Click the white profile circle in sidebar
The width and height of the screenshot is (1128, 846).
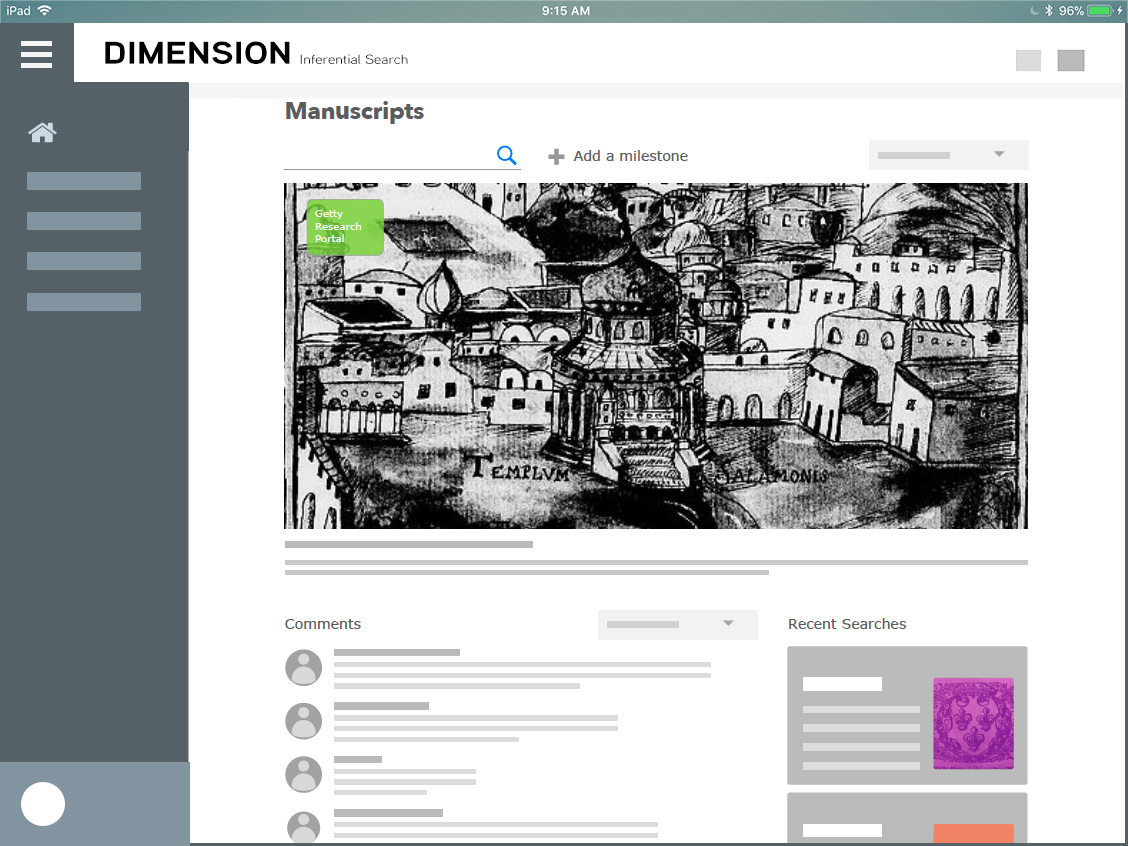[43, 804]
